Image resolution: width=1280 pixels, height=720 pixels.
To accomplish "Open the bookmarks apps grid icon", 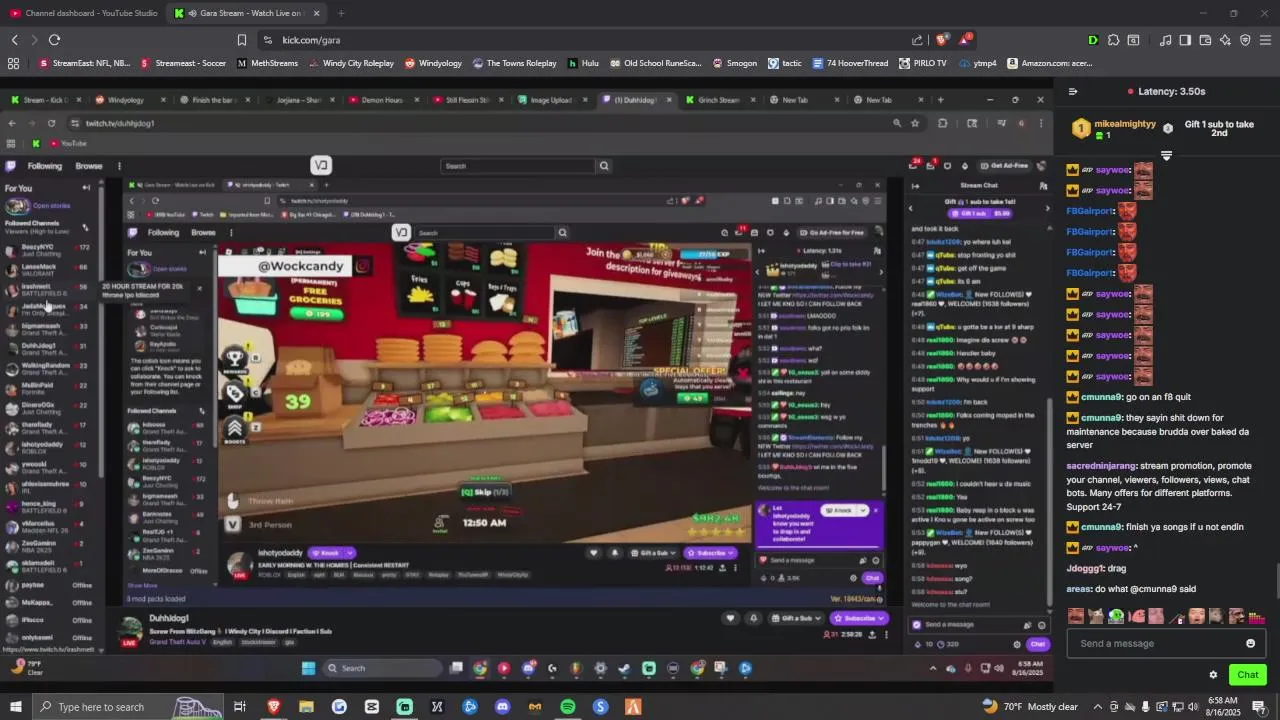I will click(13, 63).
